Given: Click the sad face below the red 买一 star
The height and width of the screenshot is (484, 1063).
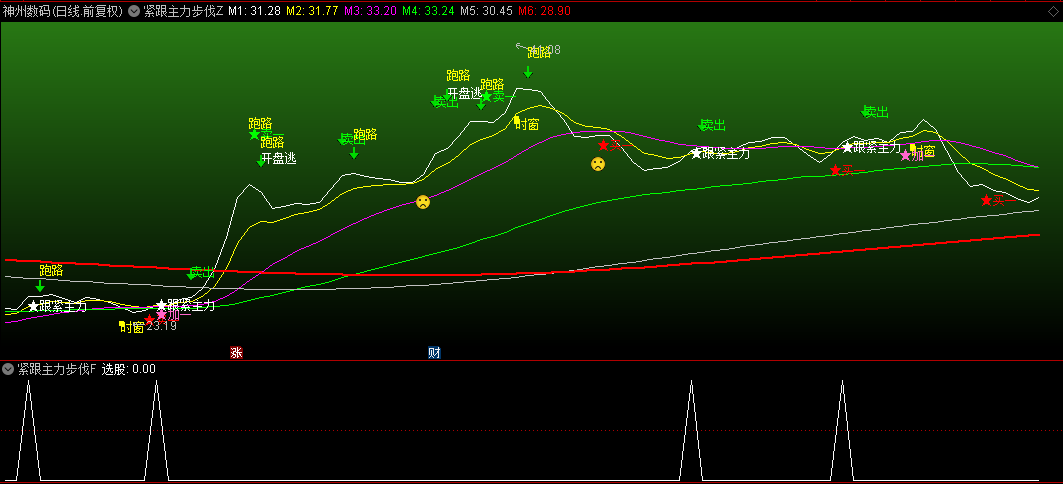Looking at the screenshot, I should 597,163.
